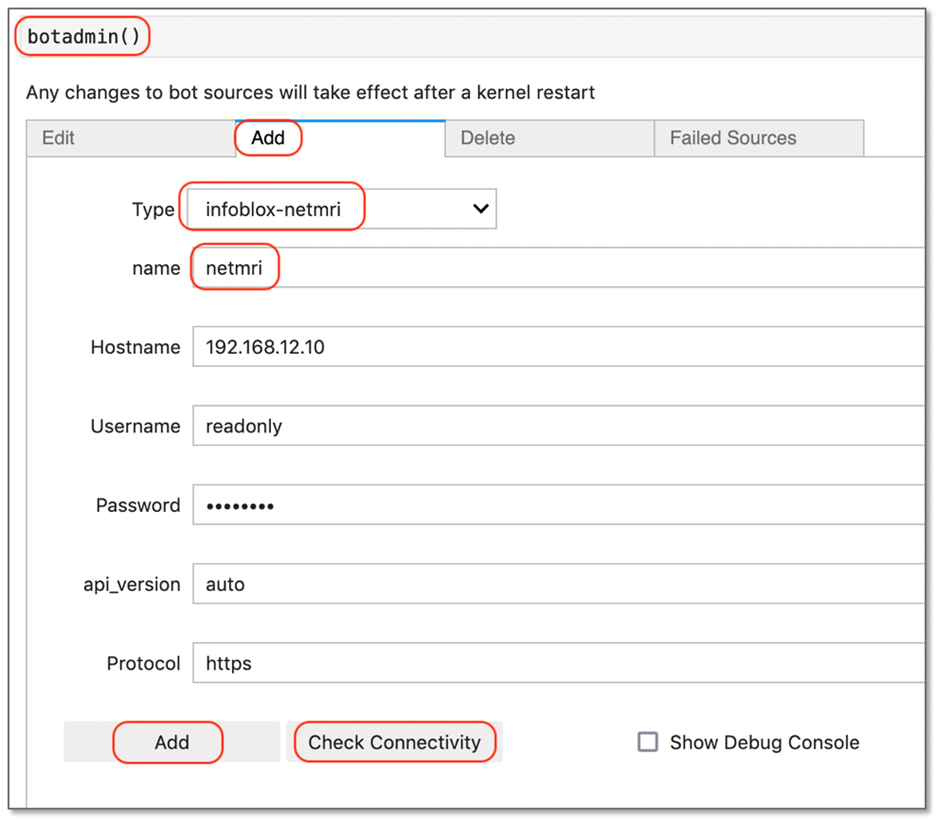This screenshot has height=821, width=936.
Task: Select the Add tab
Action: pos(267,138)
